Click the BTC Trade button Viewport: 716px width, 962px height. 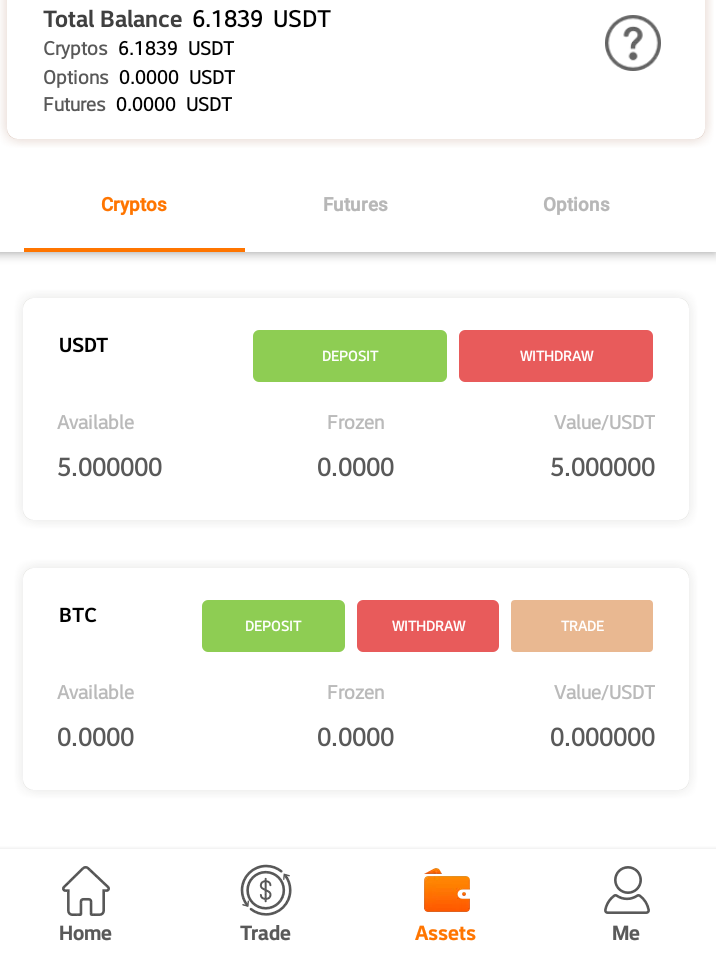[x=582, y=626]
